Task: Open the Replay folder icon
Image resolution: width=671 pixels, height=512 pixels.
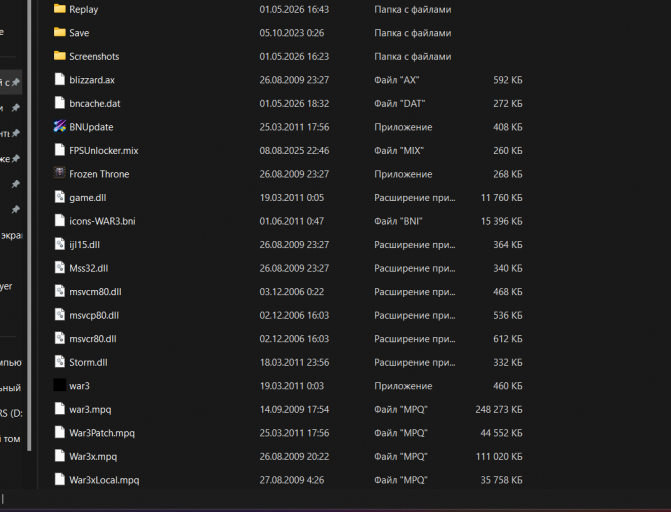Action: point(60,9)
